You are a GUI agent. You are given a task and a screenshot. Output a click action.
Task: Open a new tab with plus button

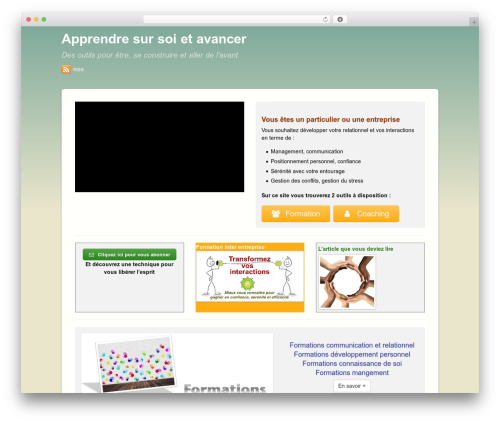[474, 22]
